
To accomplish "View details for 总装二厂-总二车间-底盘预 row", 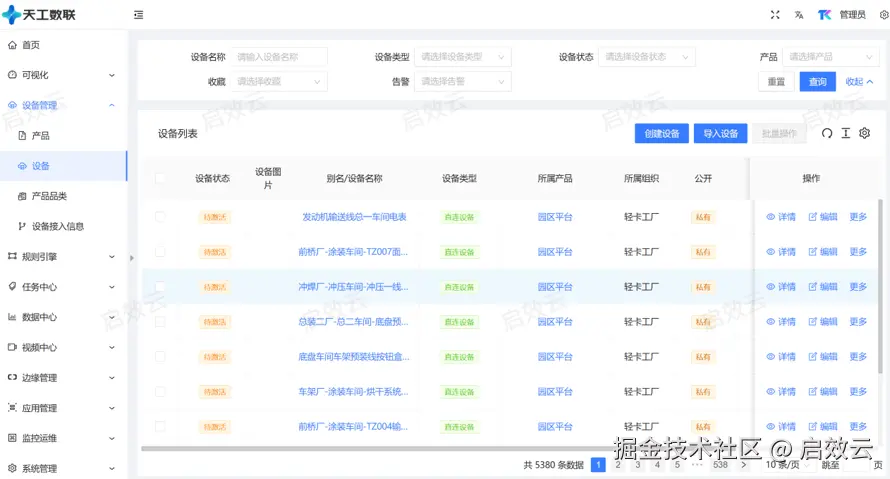I will tap(781, 322).
